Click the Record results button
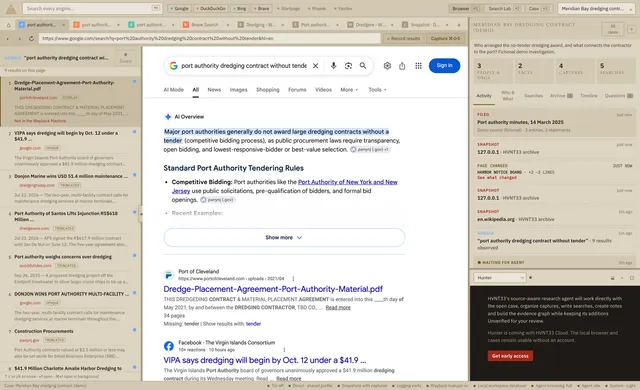 403,38
